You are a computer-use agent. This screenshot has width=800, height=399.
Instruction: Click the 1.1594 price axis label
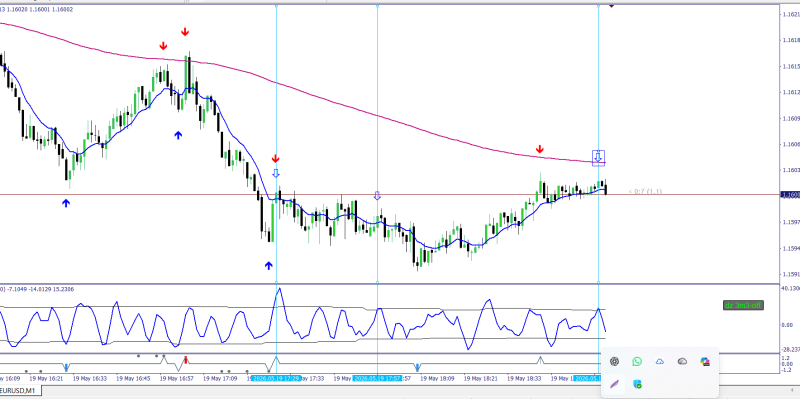pos(790,248)
